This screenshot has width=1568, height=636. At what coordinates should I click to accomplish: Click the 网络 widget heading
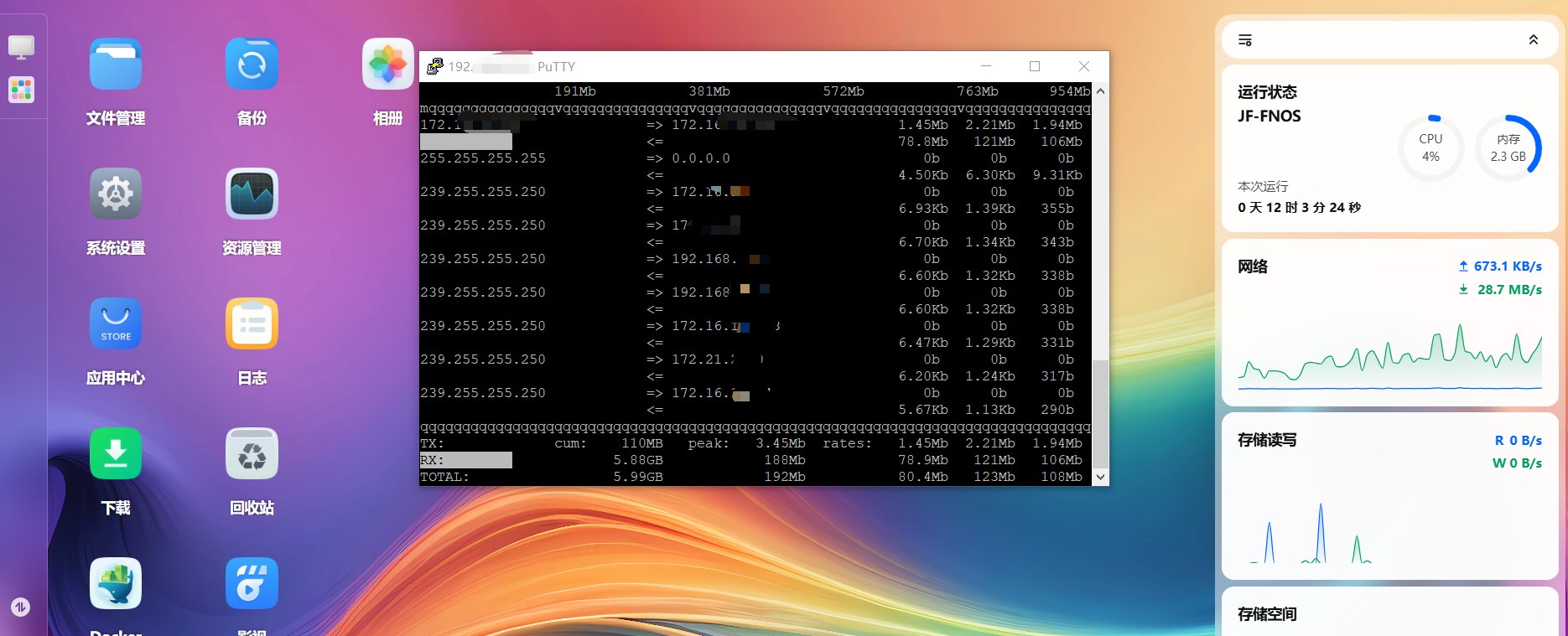coord(1253,266)
